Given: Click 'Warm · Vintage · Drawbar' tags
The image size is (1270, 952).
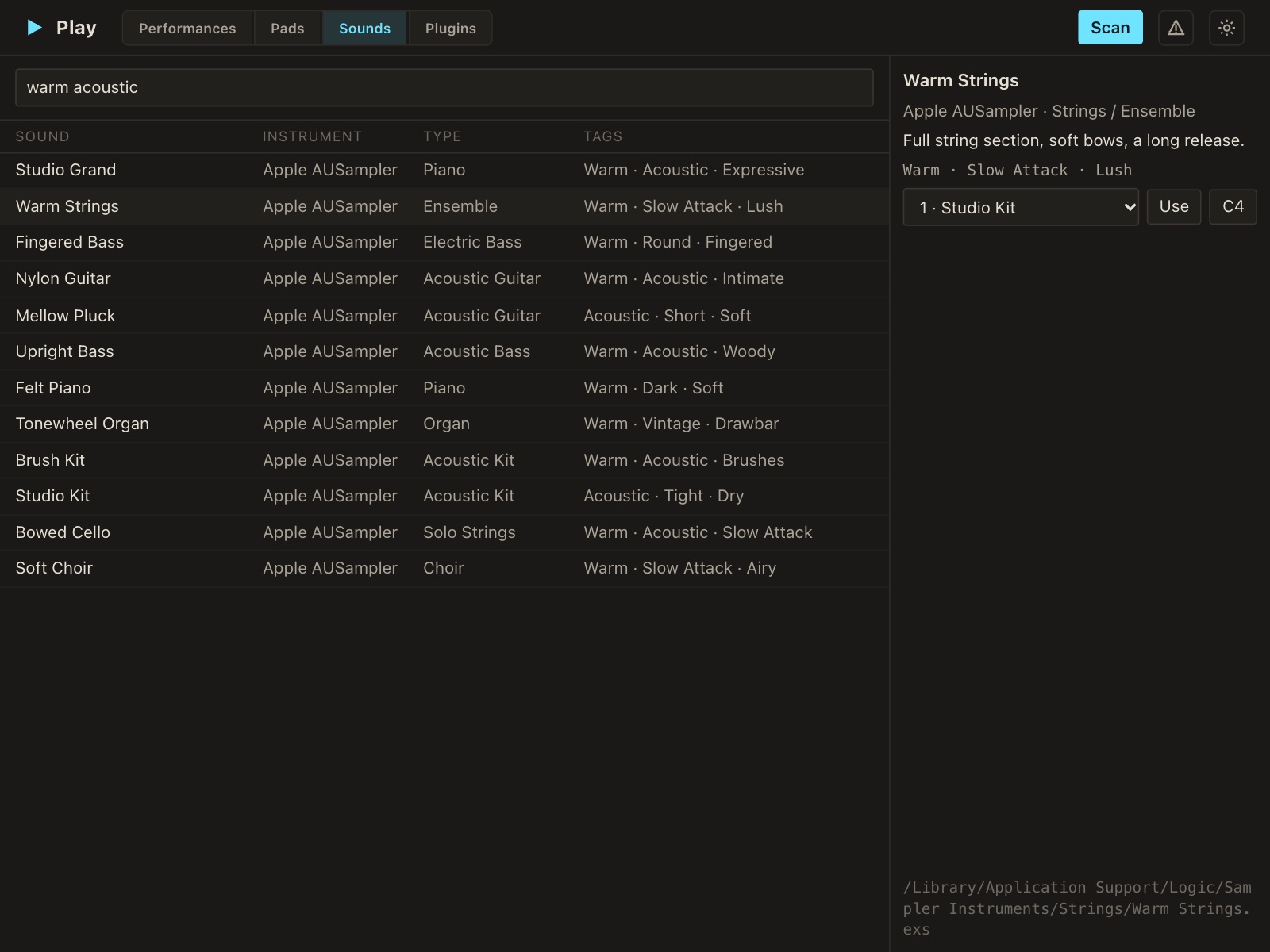Looking at the screenshot, I should click(x=682, y=424).
